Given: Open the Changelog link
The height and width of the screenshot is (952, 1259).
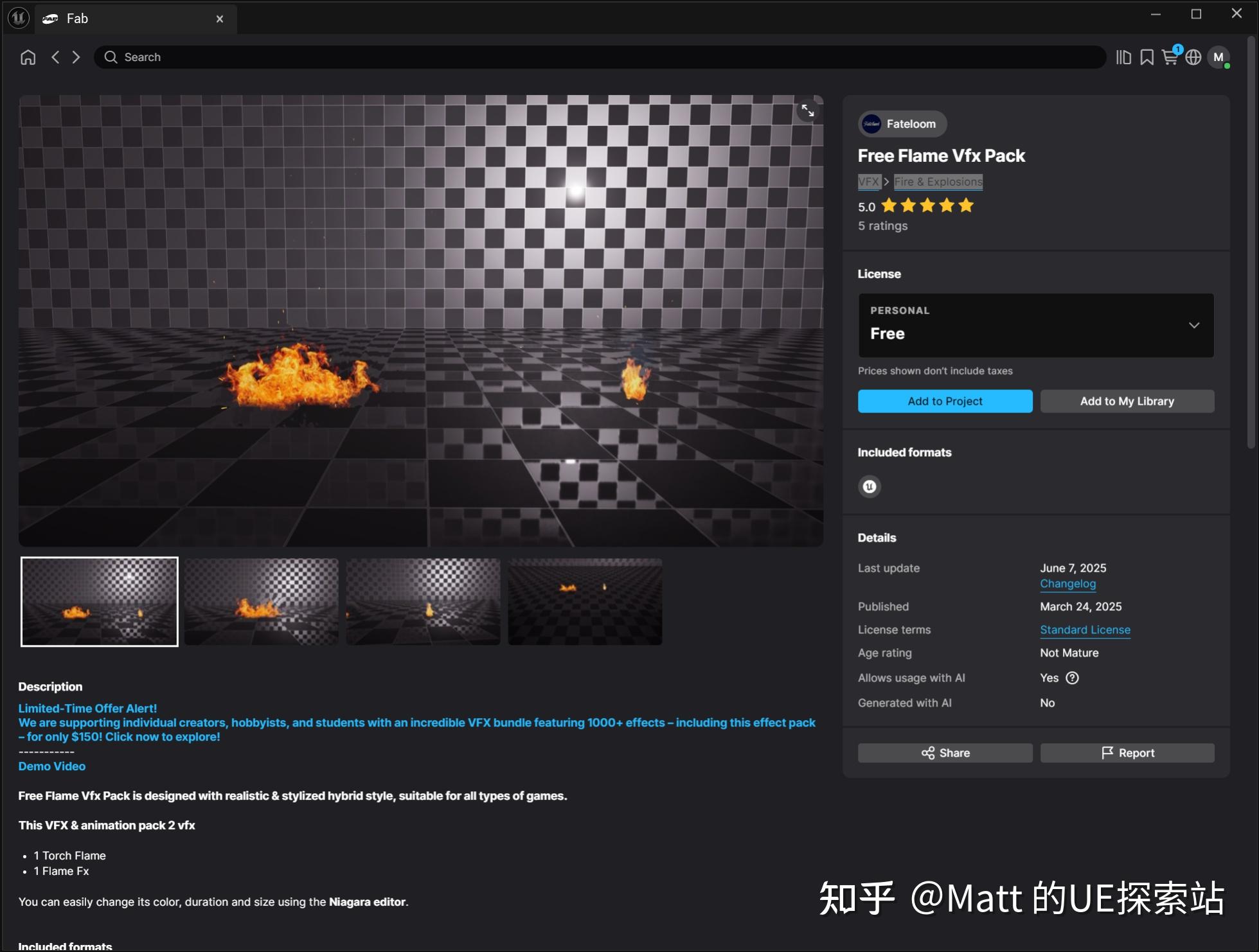Looking at the screenshot, I should [1067, 583].
